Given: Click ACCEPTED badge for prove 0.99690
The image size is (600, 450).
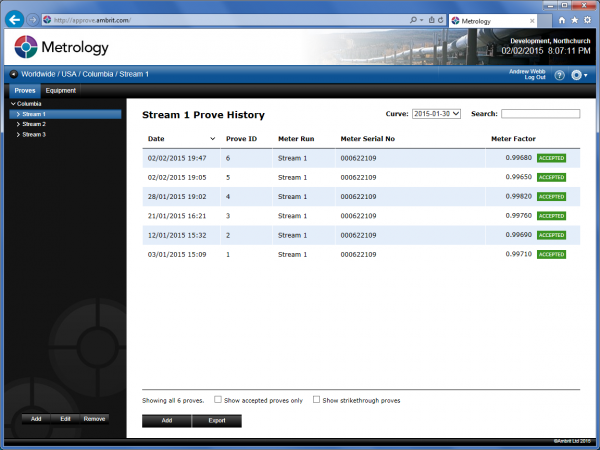Looking at the screenshot, I should (x=551, y=235).
